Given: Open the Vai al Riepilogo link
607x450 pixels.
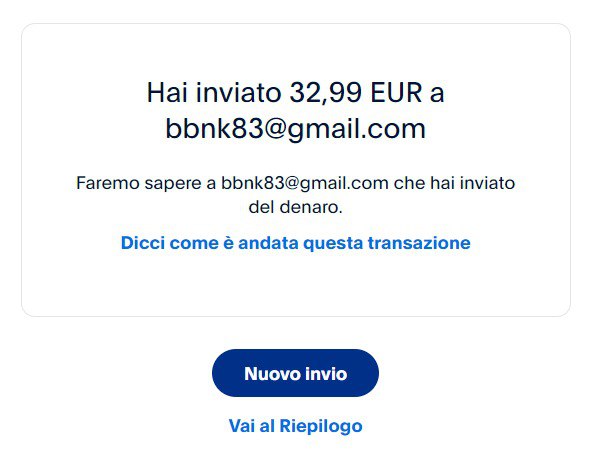Looking at the screenshot, I should click(295, 426).
